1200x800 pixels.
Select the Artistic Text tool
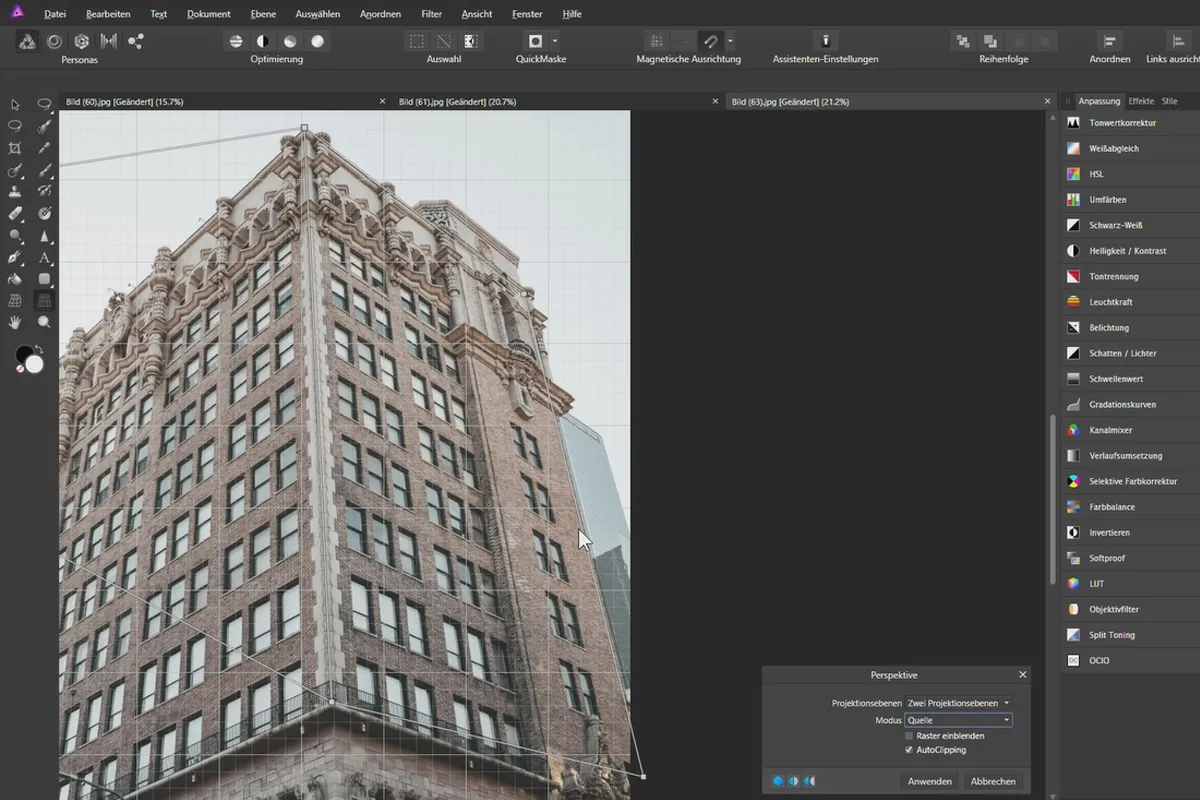44,258
